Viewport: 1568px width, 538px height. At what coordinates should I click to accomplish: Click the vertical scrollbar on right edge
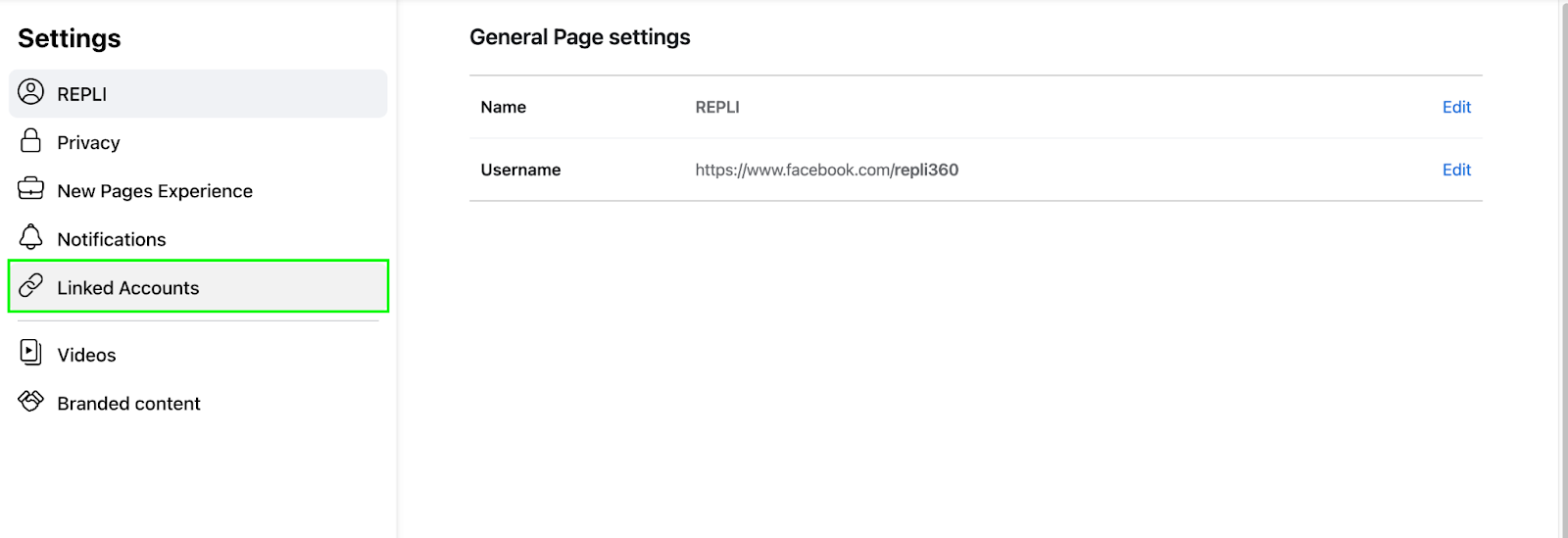click(x=1562, y=269)
